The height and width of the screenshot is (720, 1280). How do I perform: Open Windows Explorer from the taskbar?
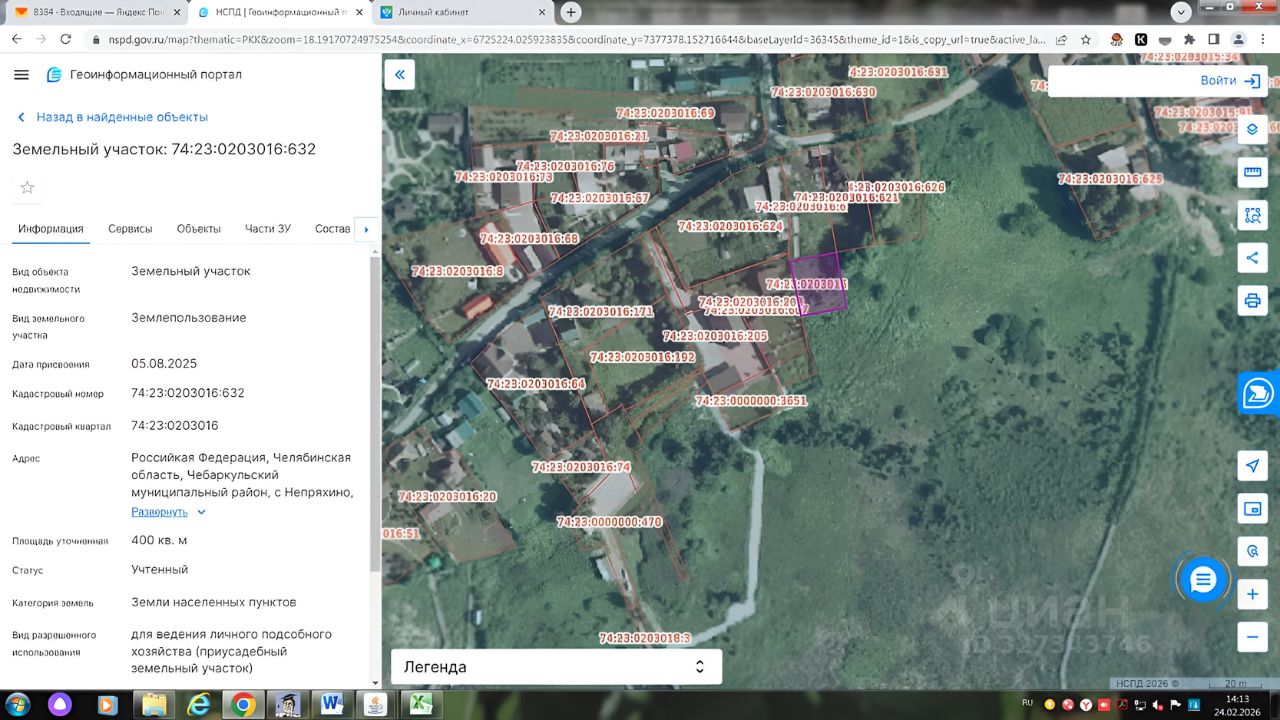tap(155, 704)
